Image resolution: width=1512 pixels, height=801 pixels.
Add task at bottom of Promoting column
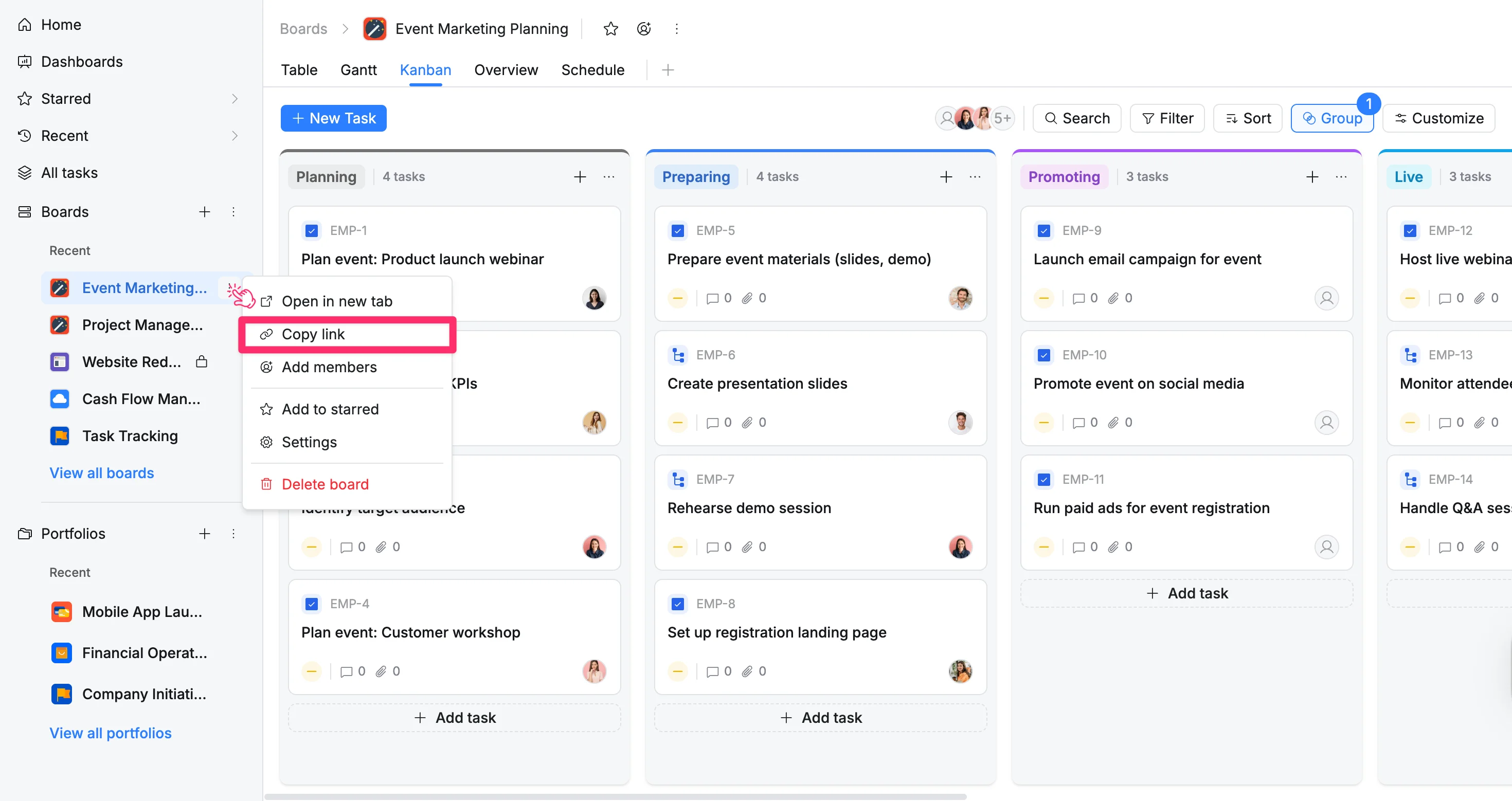coord(1186,593)
